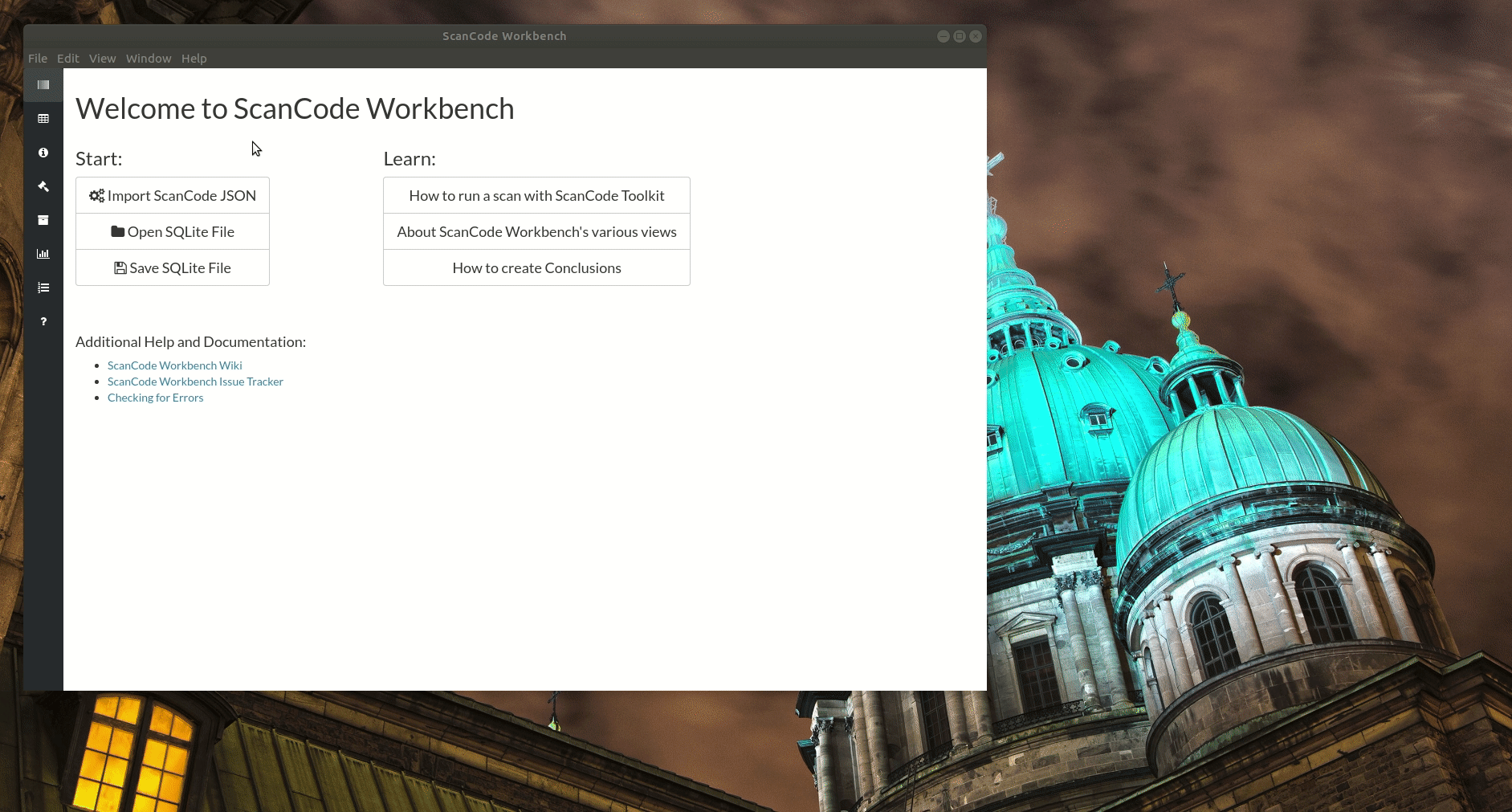Open 'How to create Conclusions' guide

(536, 267)
